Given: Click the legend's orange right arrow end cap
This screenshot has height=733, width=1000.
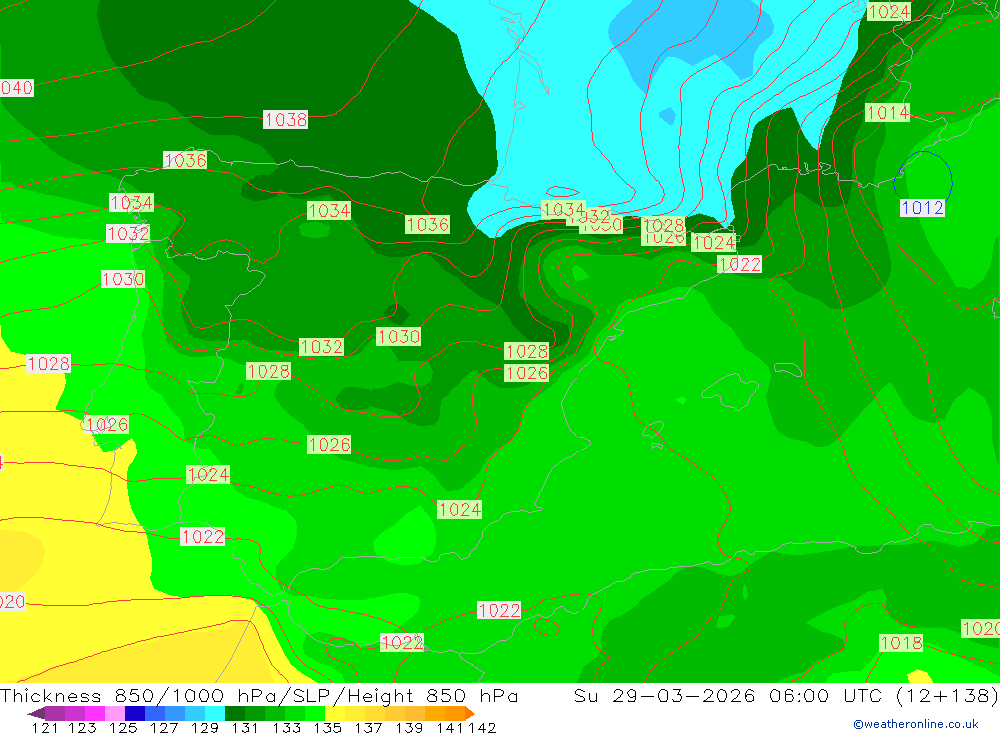Looking at the screenshot, I should coord(470,713).
